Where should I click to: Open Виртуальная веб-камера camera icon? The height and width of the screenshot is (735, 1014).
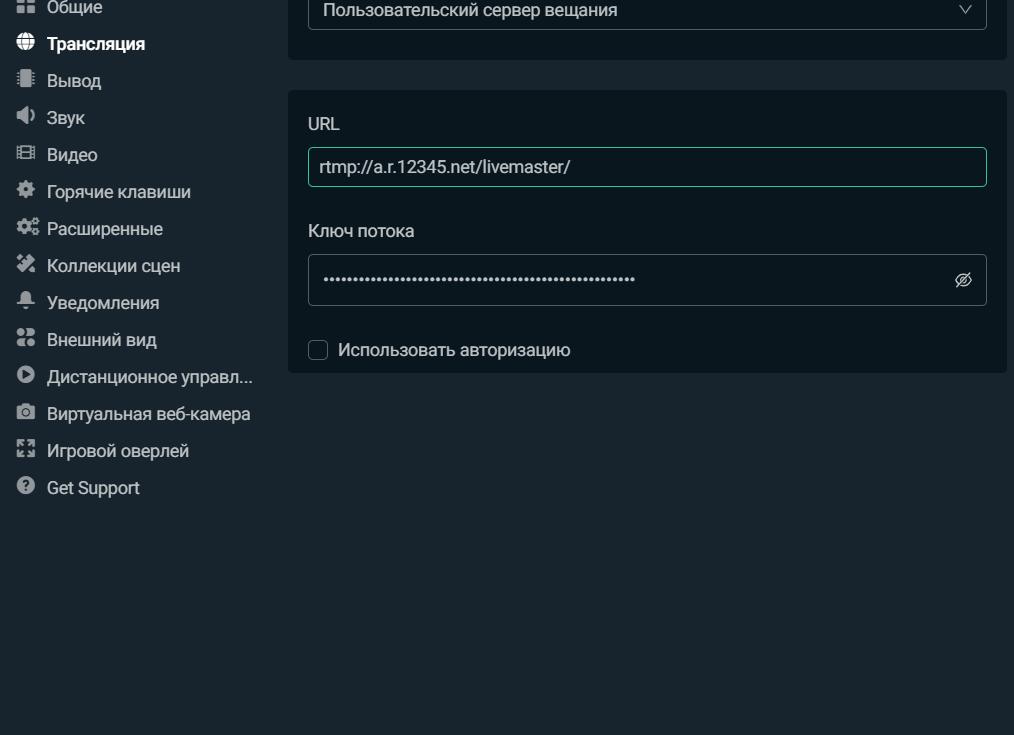[x=26, y=413]
